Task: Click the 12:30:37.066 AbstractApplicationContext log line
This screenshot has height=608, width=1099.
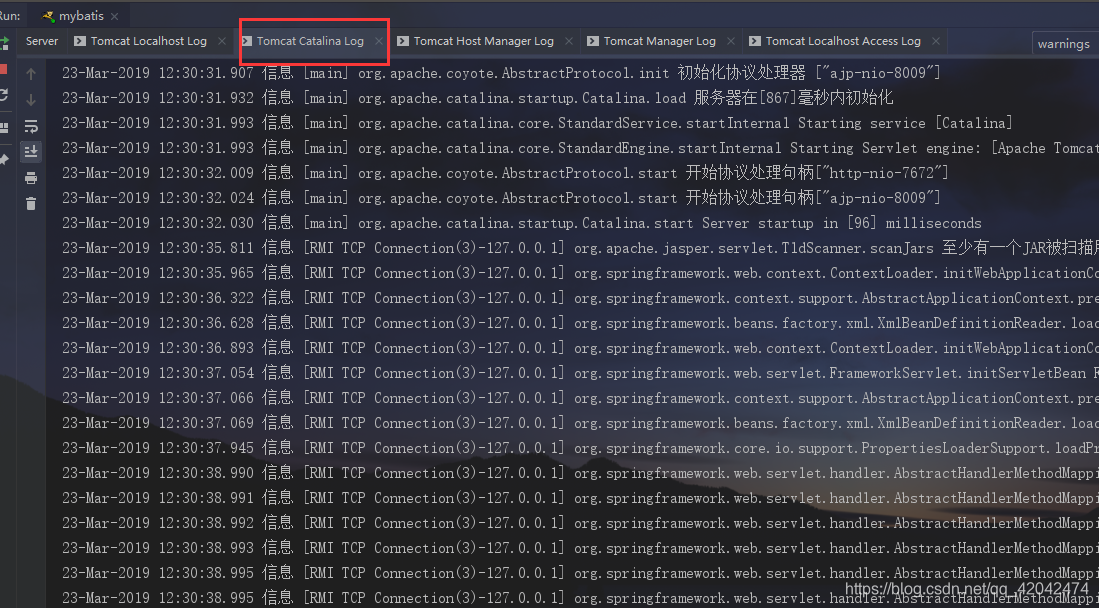Action: 580,398
